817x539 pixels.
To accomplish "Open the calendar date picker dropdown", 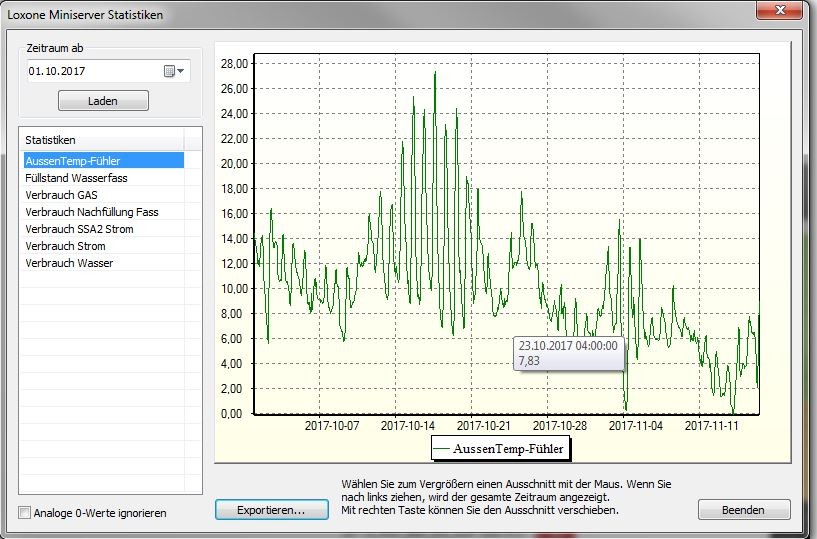I will point(175,71).
